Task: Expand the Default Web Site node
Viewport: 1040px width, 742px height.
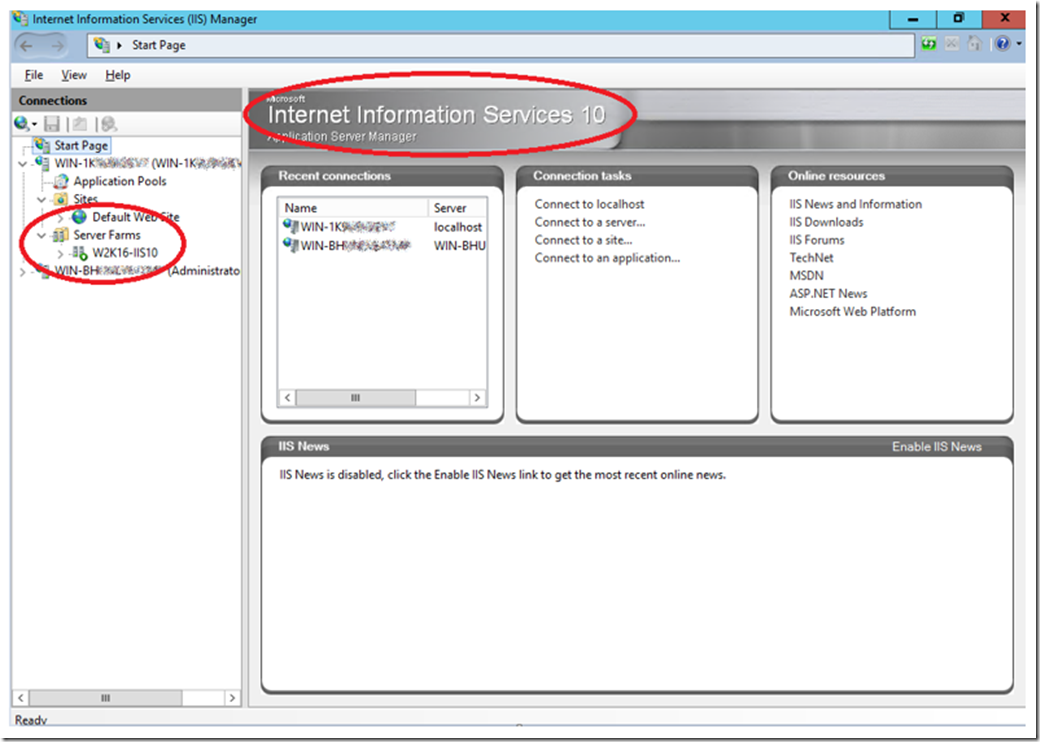Action: [x=61, y=217]
